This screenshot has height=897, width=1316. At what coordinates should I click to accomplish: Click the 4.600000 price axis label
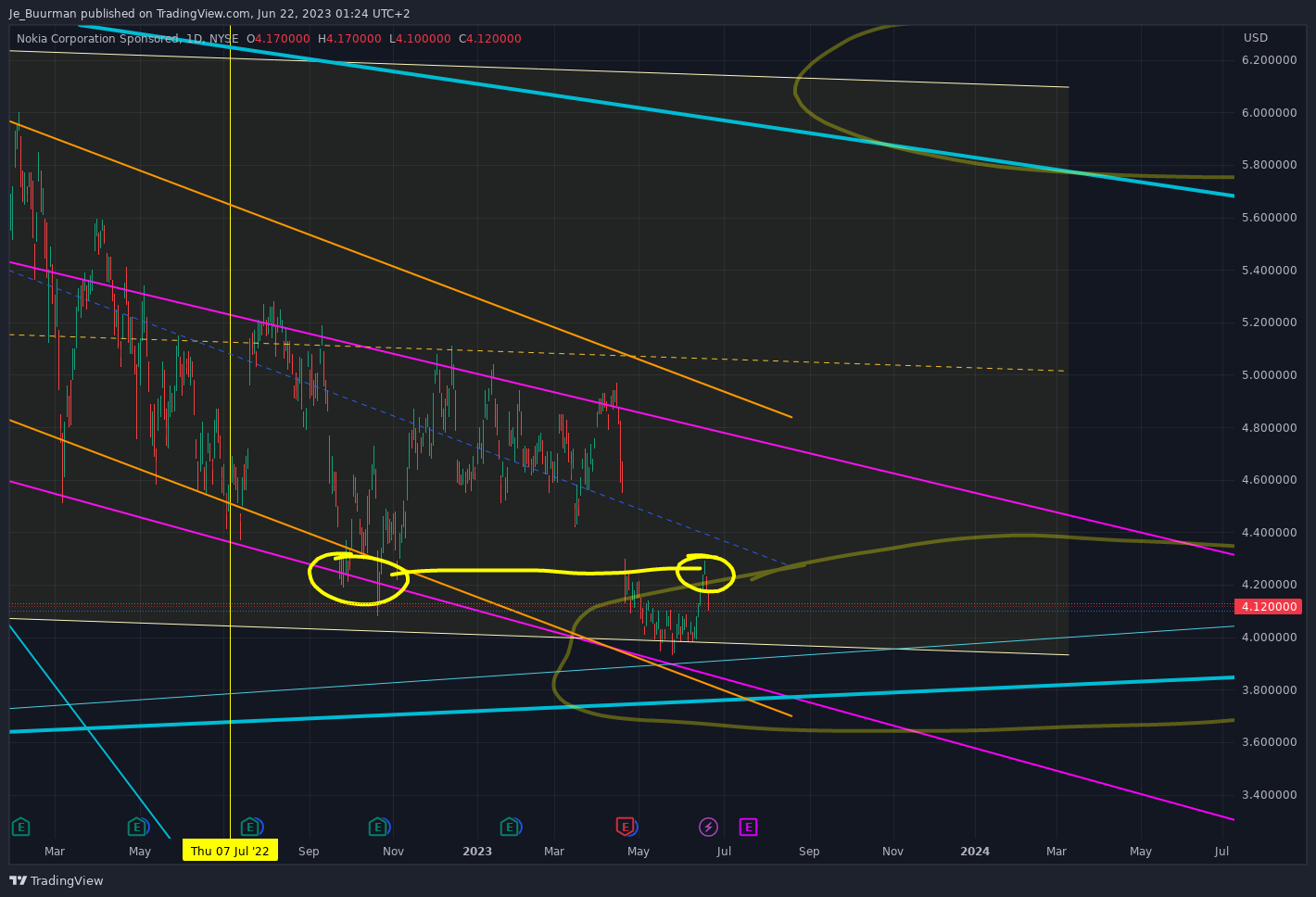(1269, 480)
